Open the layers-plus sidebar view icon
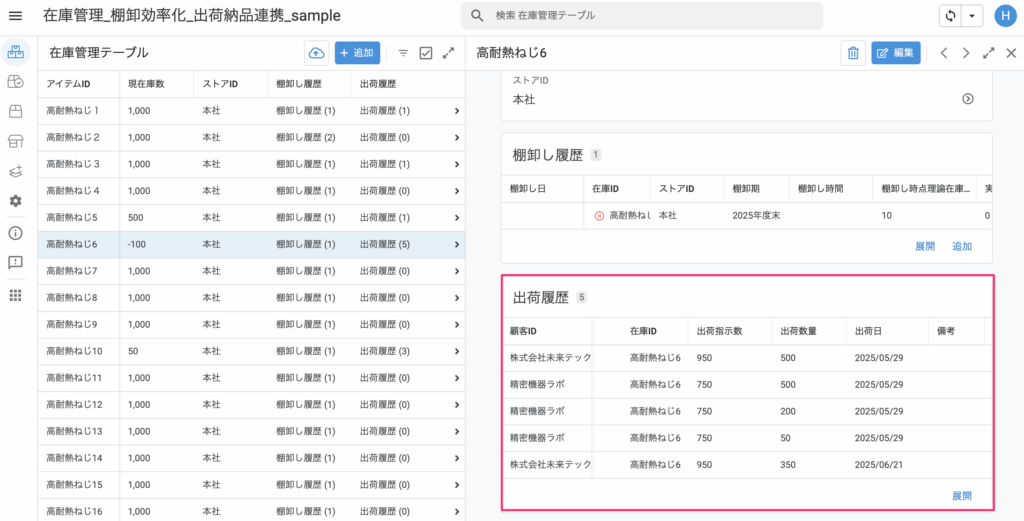 pyautogui.click(x=16, y=171)
